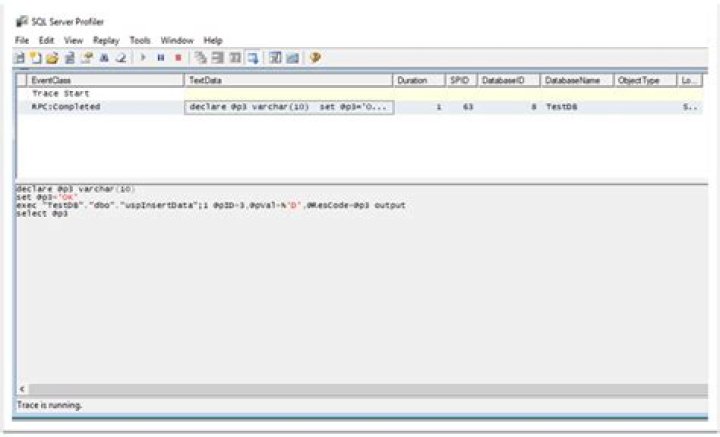
Task: Click the truncated Lo... column header
Action: coord(689,80)
